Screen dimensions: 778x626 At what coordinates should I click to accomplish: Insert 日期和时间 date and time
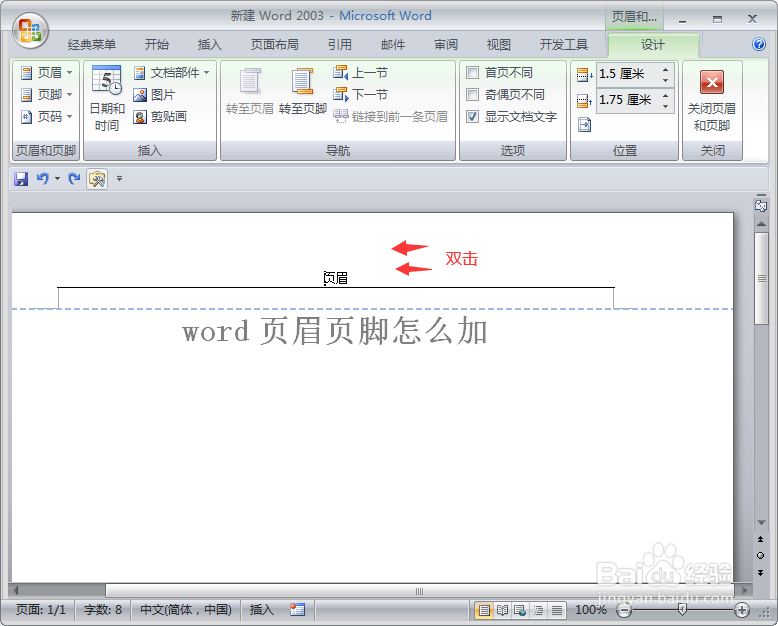pyautogui.click(x=107, y=98)
